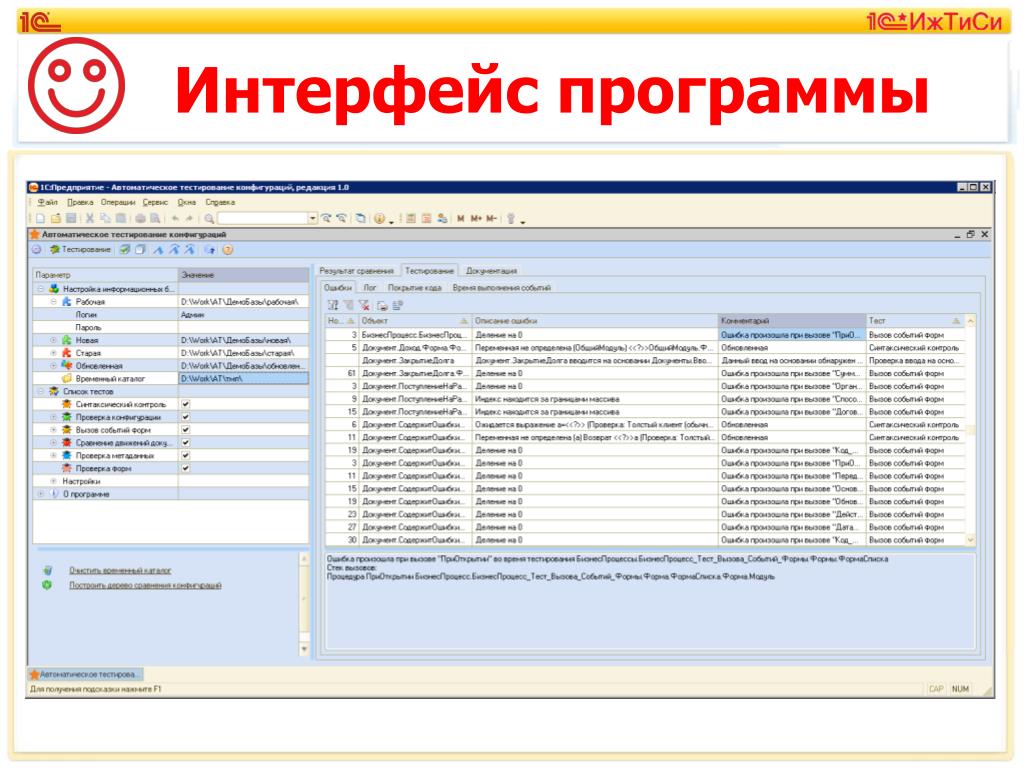
Task: Click the errors table vertical scrollbar
Action: click(x=970, y=430)
